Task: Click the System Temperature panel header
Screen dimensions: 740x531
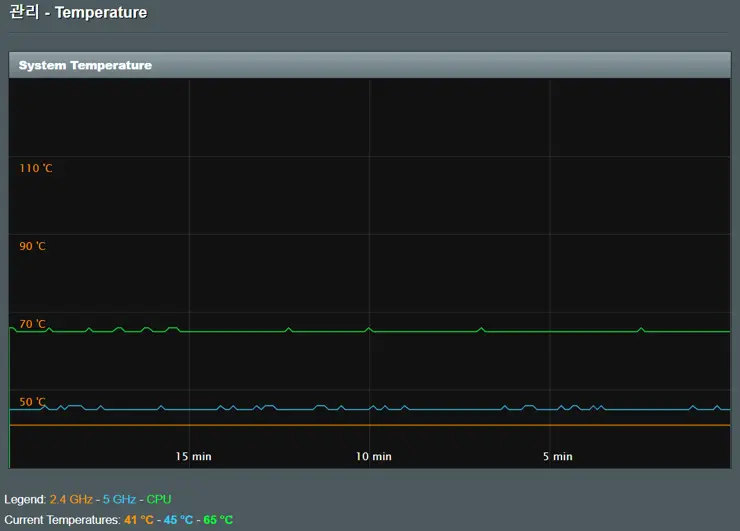Action: [85, 65]
